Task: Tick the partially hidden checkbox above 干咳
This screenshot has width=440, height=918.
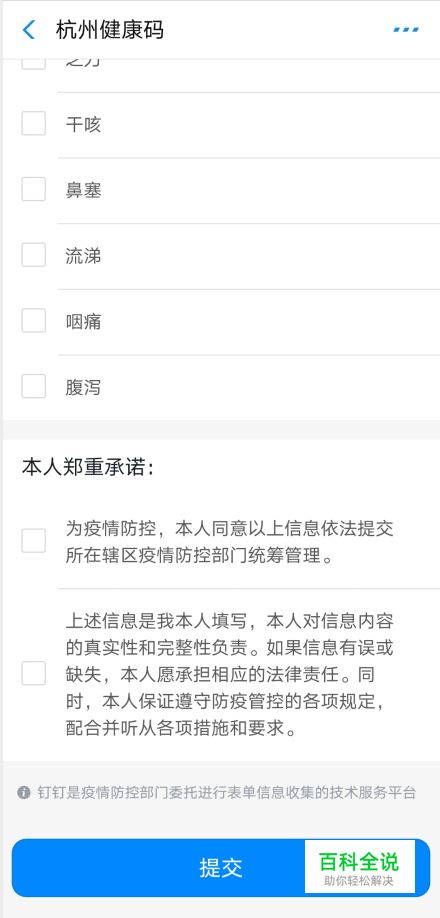Action: 33,63
